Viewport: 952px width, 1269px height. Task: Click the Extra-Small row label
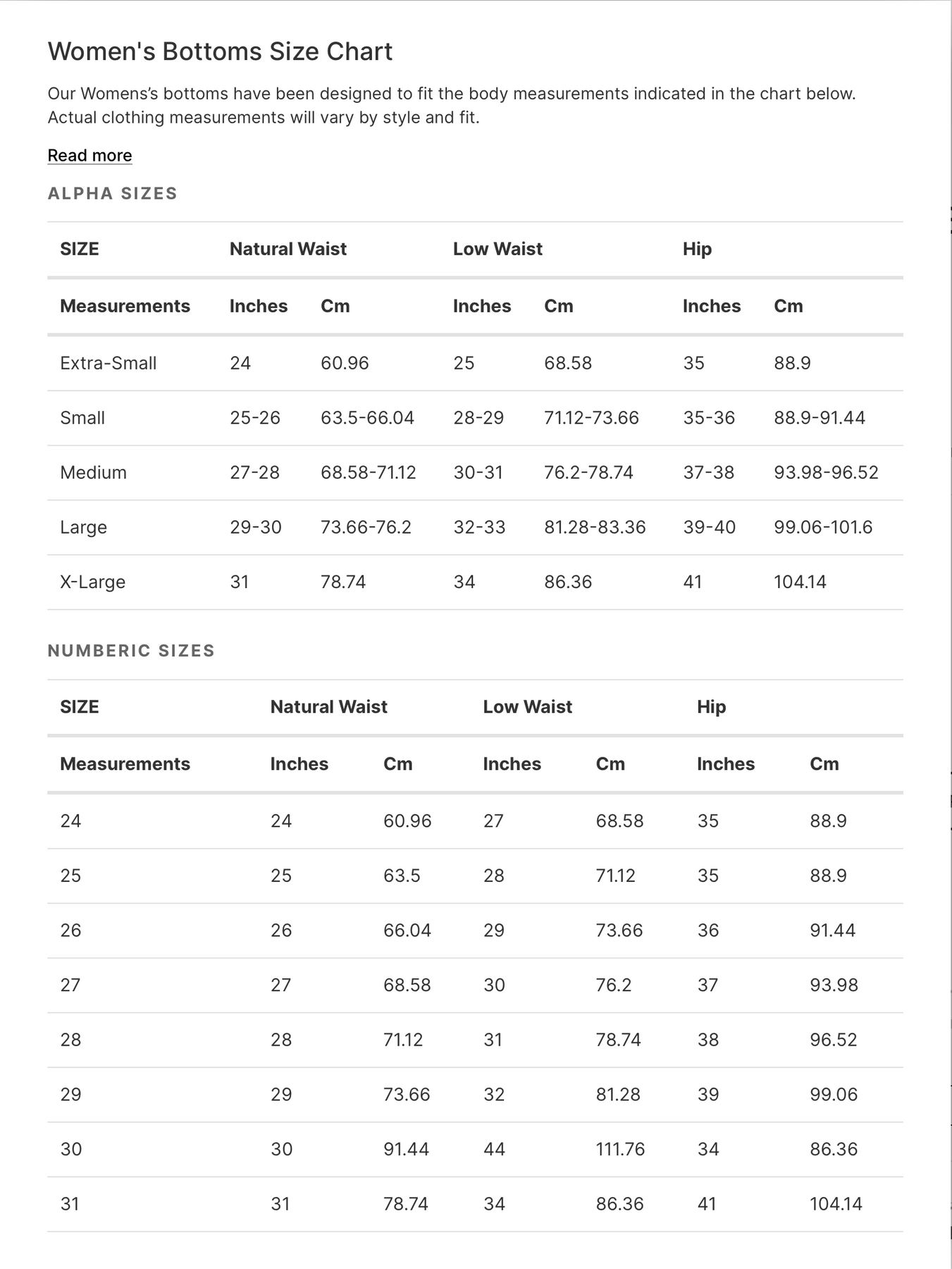[x=109, y=363]
